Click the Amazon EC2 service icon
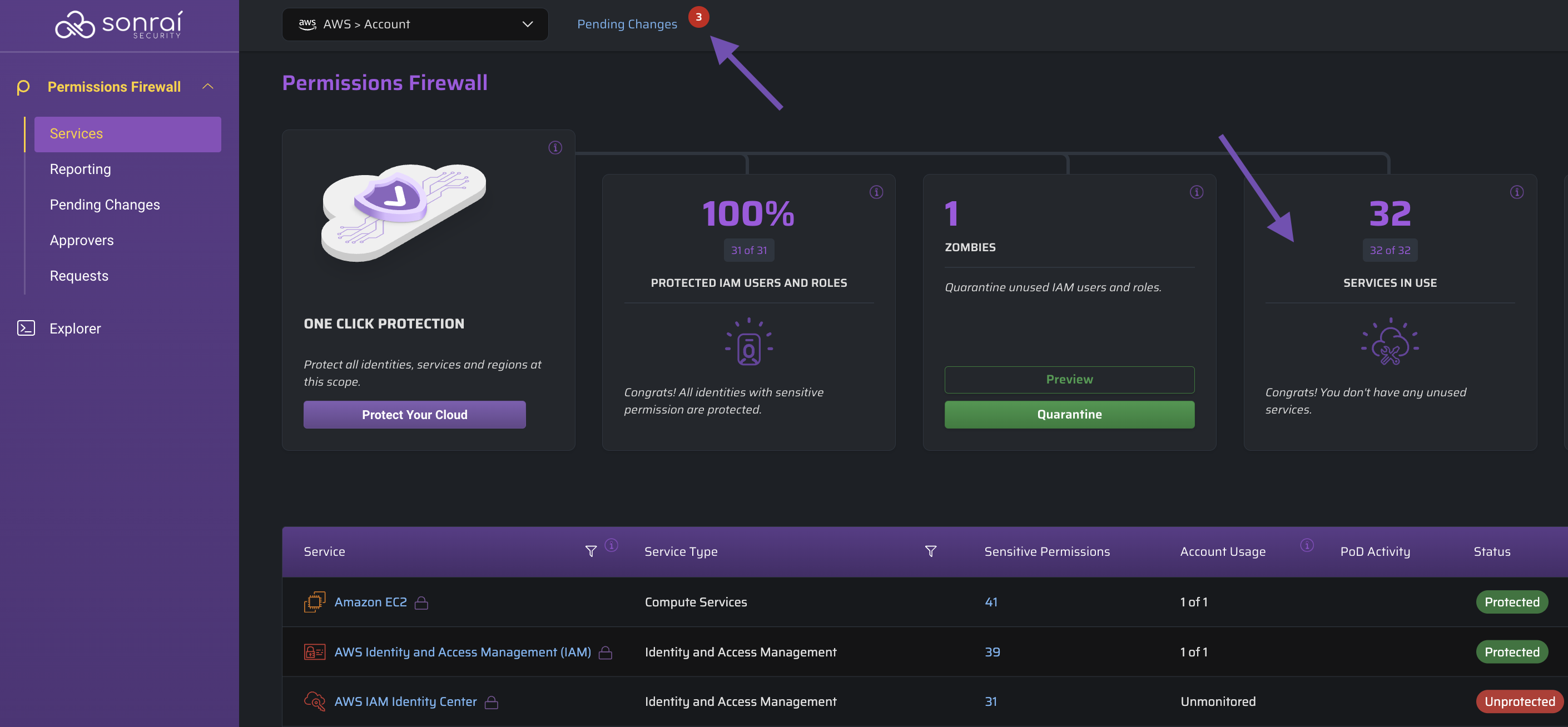 [315, 602]
